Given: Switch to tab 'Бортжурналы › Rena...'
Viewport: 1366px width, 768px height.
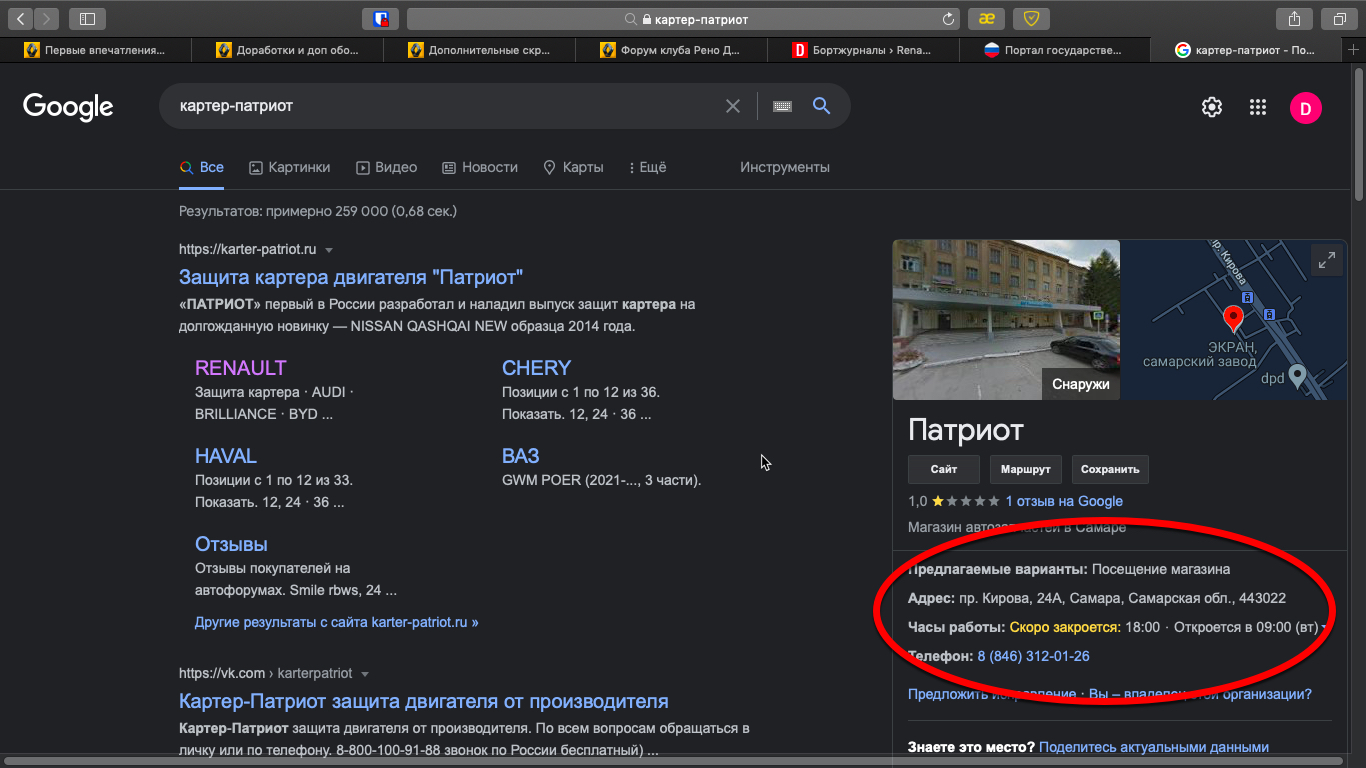Looking at the screenshot, I should tap(862, 49).
